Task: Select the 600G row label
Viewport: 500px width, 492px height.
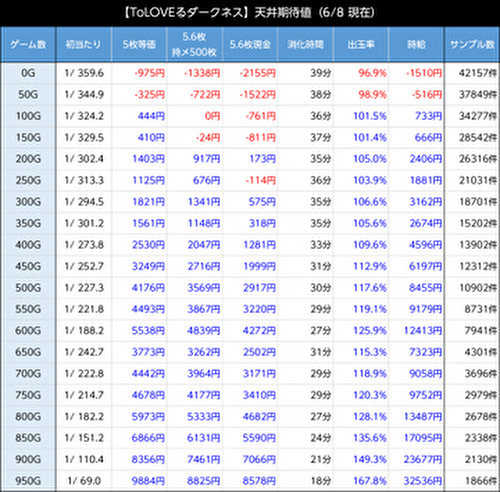Action: pos(28,330)
